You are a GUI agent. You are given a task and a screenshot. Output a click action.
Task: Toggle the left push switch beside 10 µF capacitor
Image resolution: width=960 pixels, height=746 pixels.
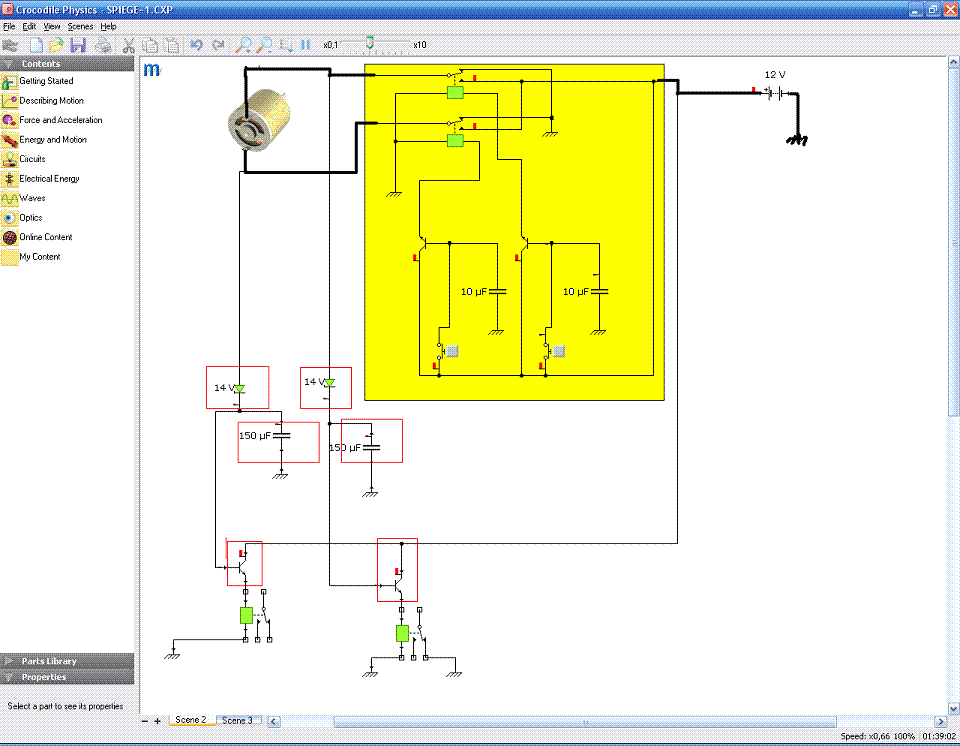tap(440, 350)
